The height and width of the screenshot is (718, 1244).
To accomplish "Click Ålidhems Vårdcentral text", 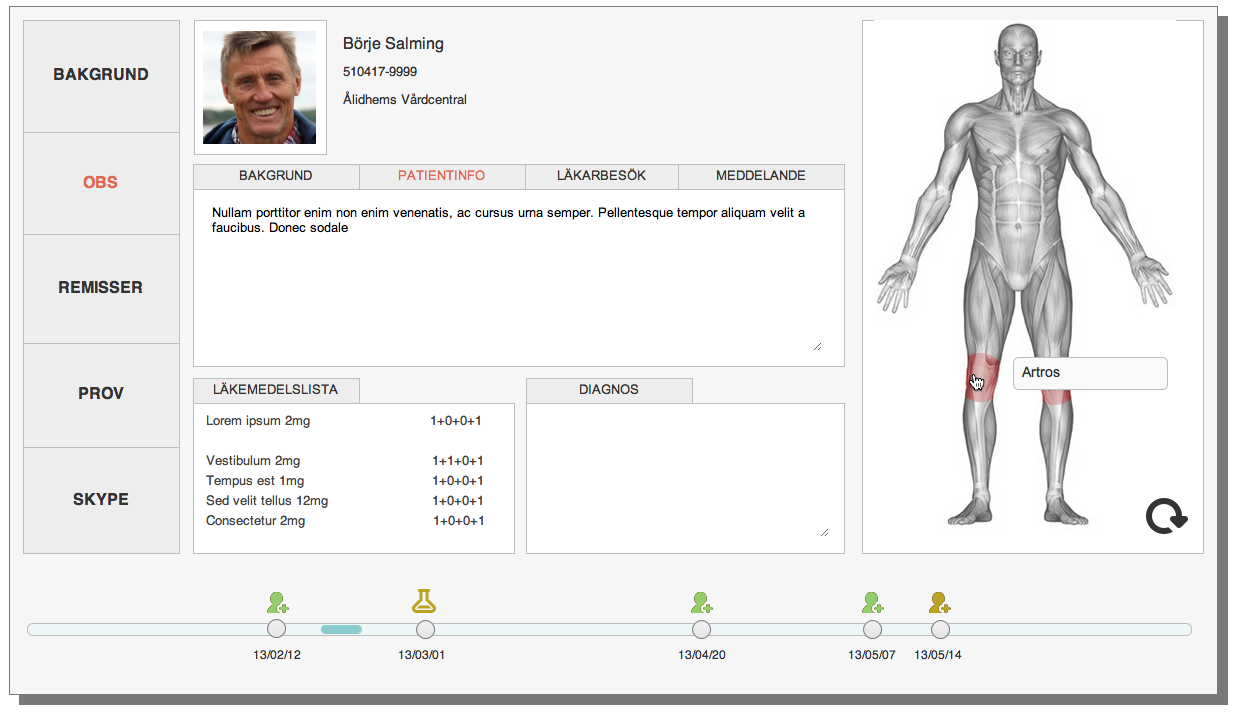I will [x=405, y=100].
